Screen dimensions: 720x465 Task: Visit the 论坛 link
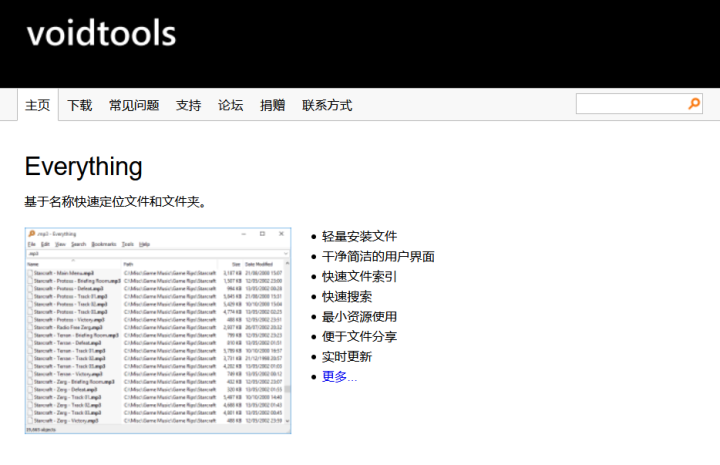(x=231, y=105)
